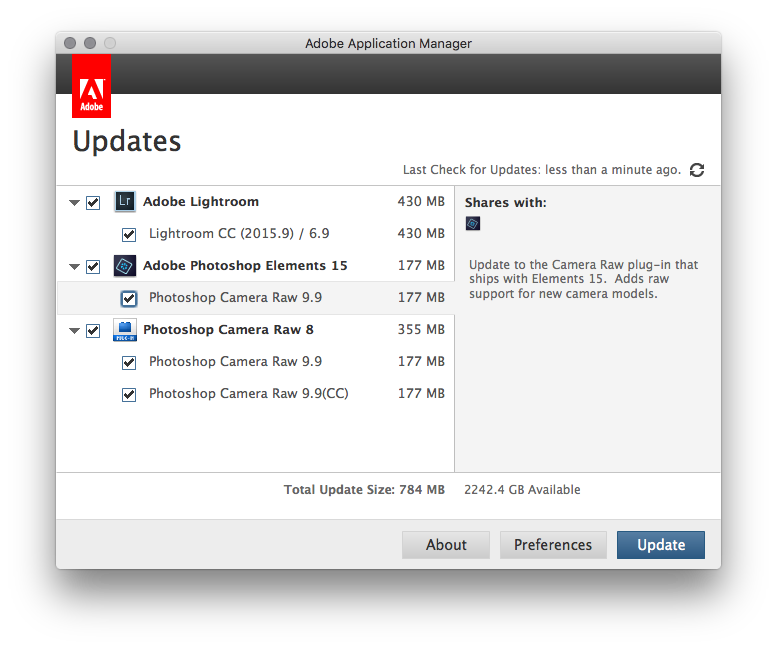Click 2242.4 GB Available text
777x649 pixels.
coord(522,489)
